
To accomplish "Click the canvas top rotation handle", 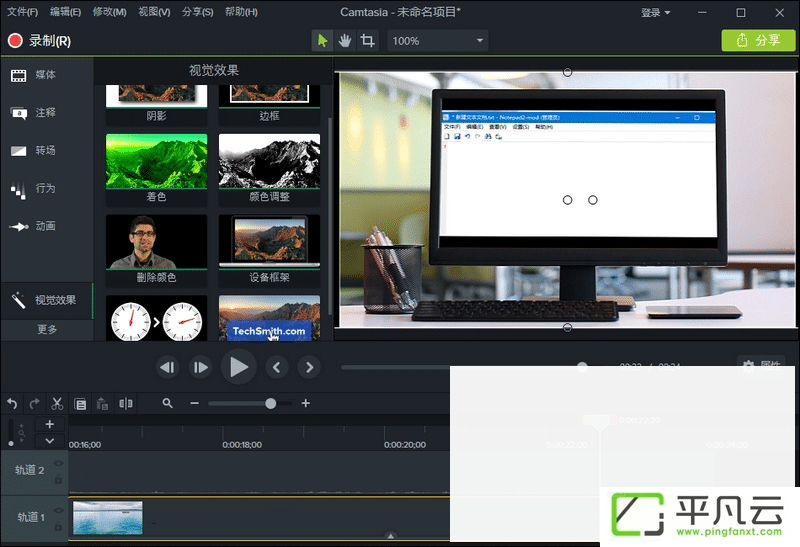I will [x=567, y=72].
